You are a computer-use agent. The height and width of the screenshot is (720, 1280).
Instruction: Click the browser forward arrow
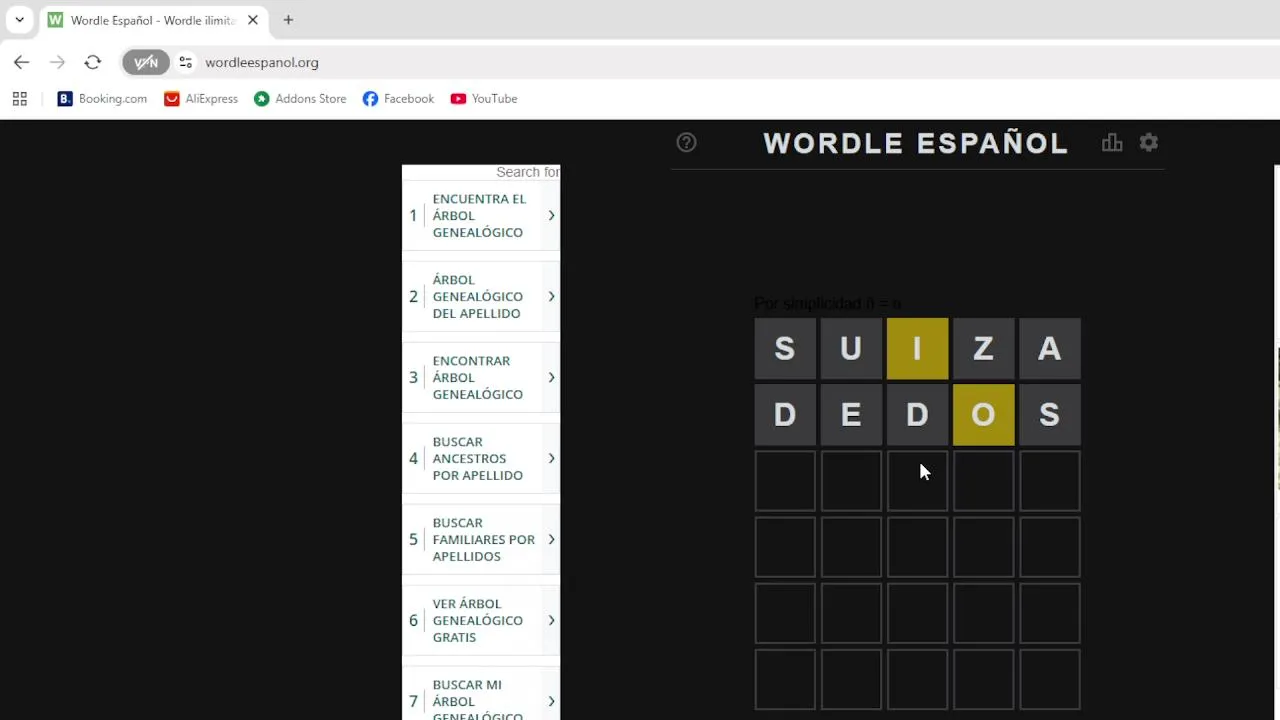tap(57, 62)
